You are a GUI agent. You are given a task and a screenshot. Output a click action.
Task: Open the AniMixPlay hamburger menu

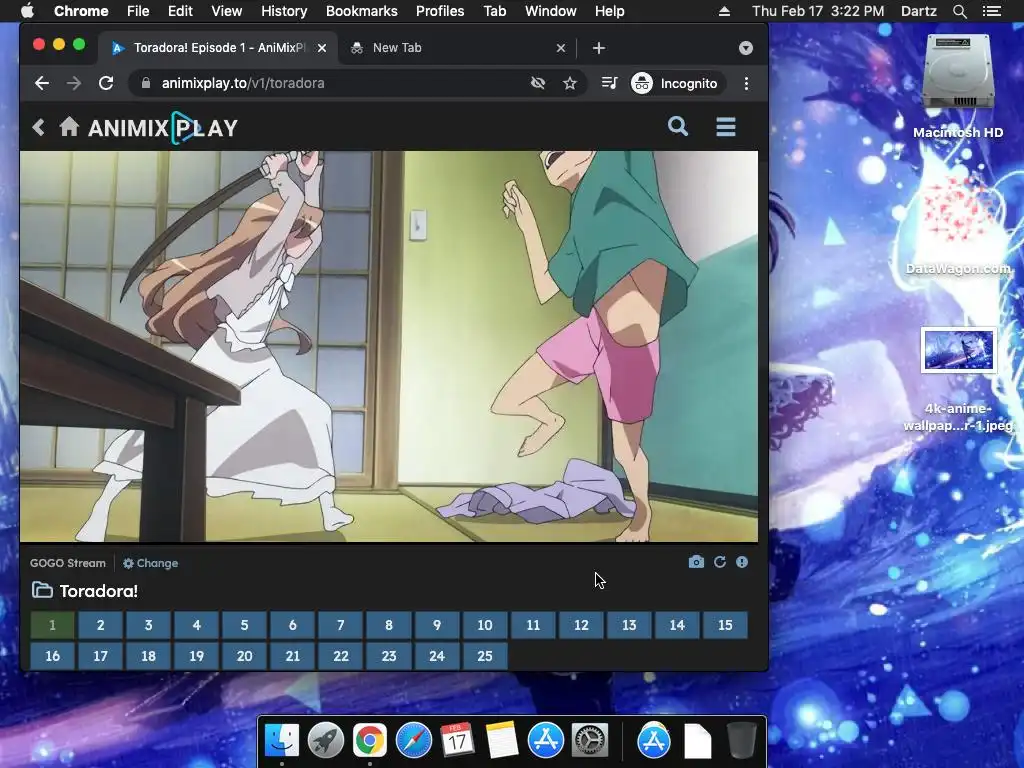click(726, 127)
